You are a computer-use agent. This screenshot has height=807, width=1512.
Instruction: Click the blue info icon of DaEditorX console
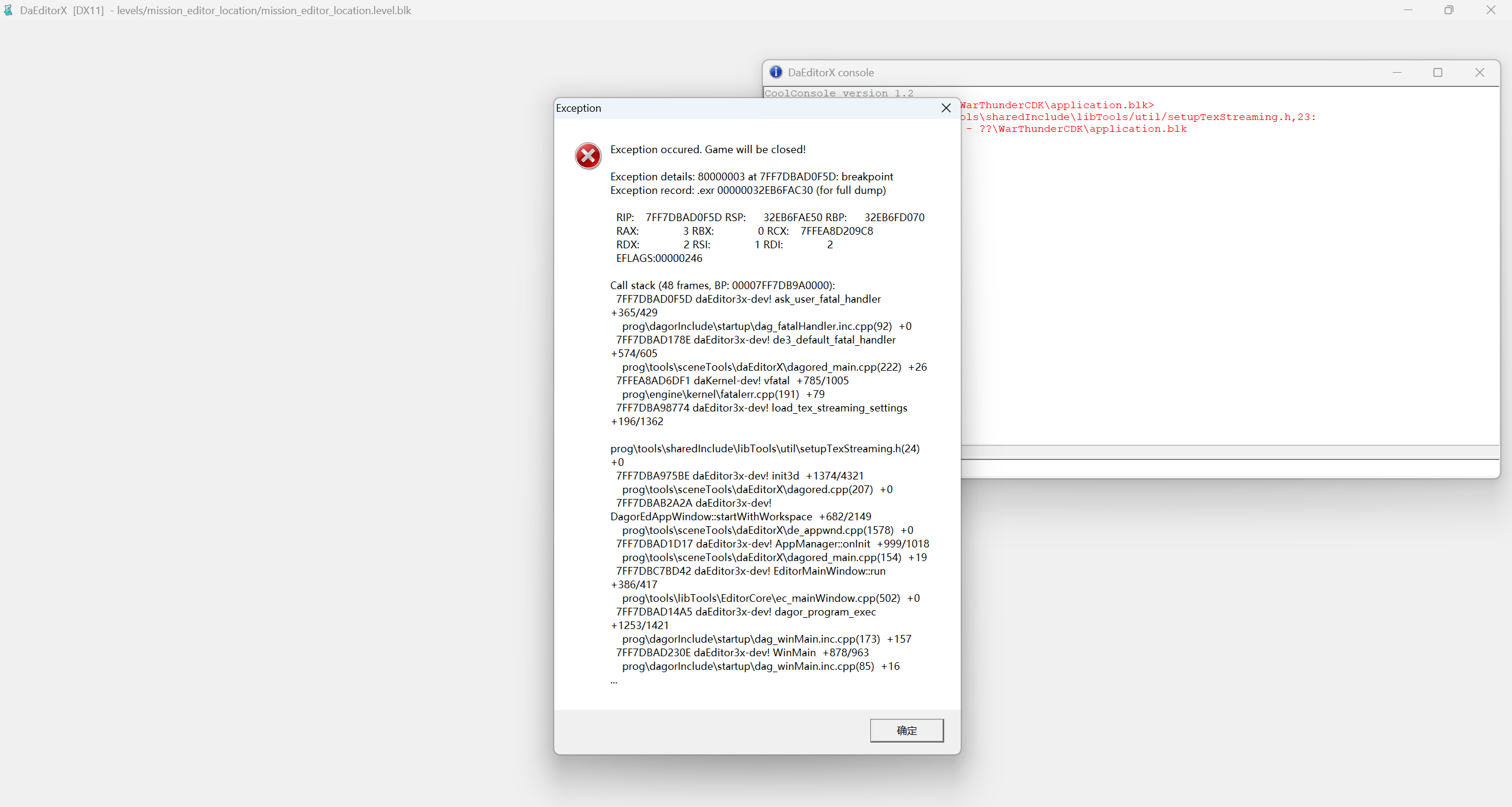[x=776, y=72]
